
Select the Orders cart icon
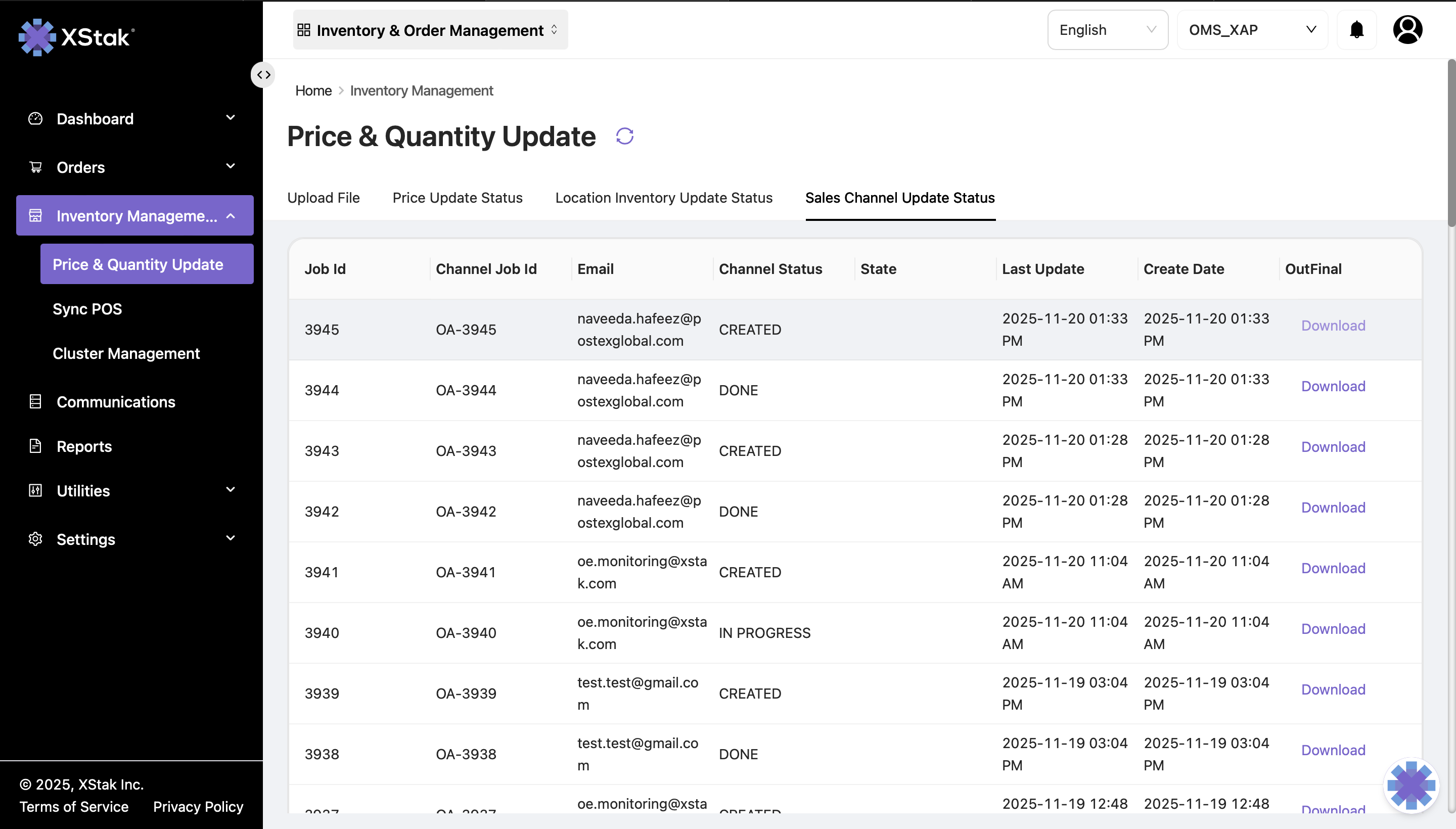[35, 166]
